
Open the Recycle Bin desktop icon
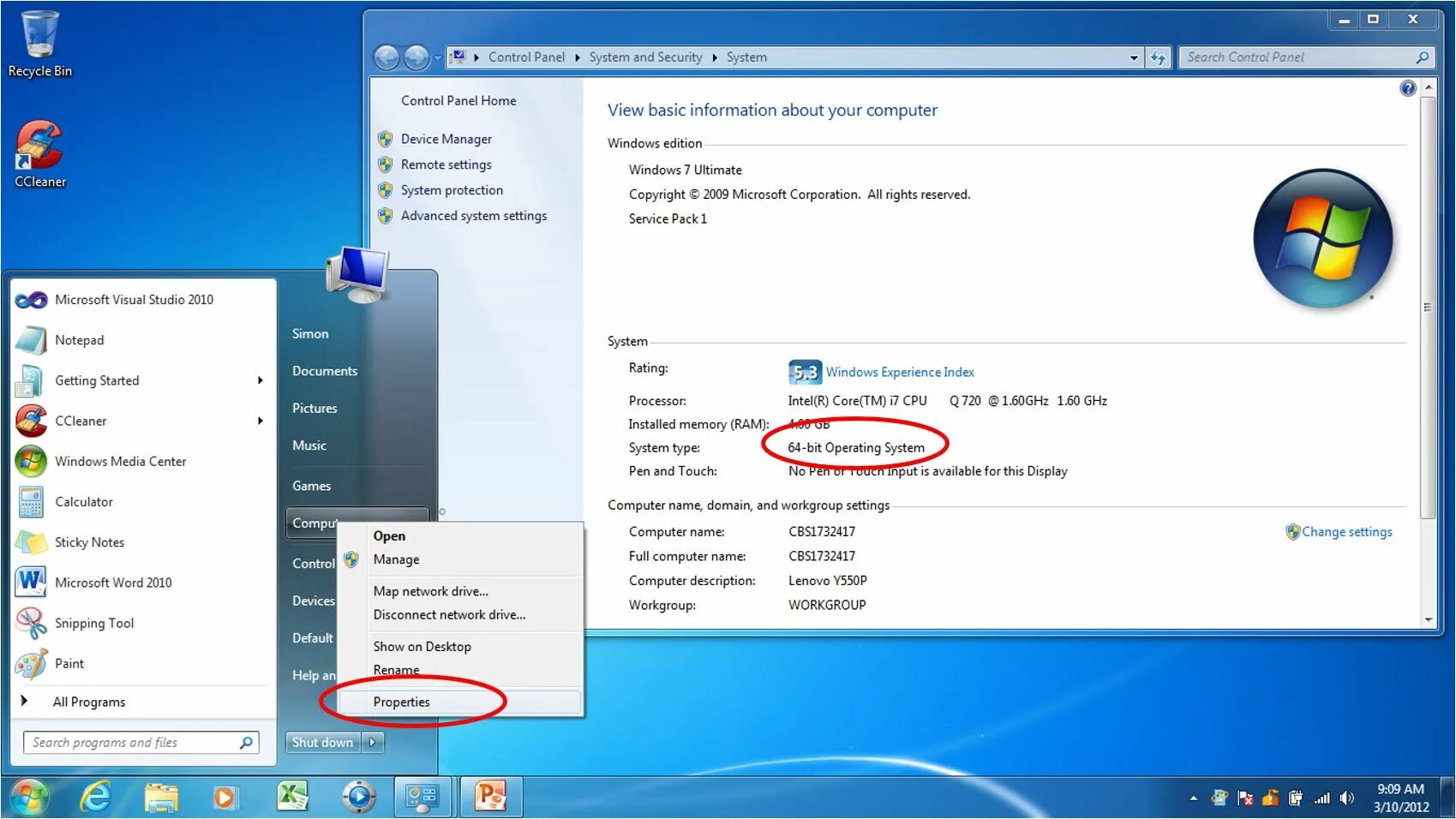click(39, 44)
